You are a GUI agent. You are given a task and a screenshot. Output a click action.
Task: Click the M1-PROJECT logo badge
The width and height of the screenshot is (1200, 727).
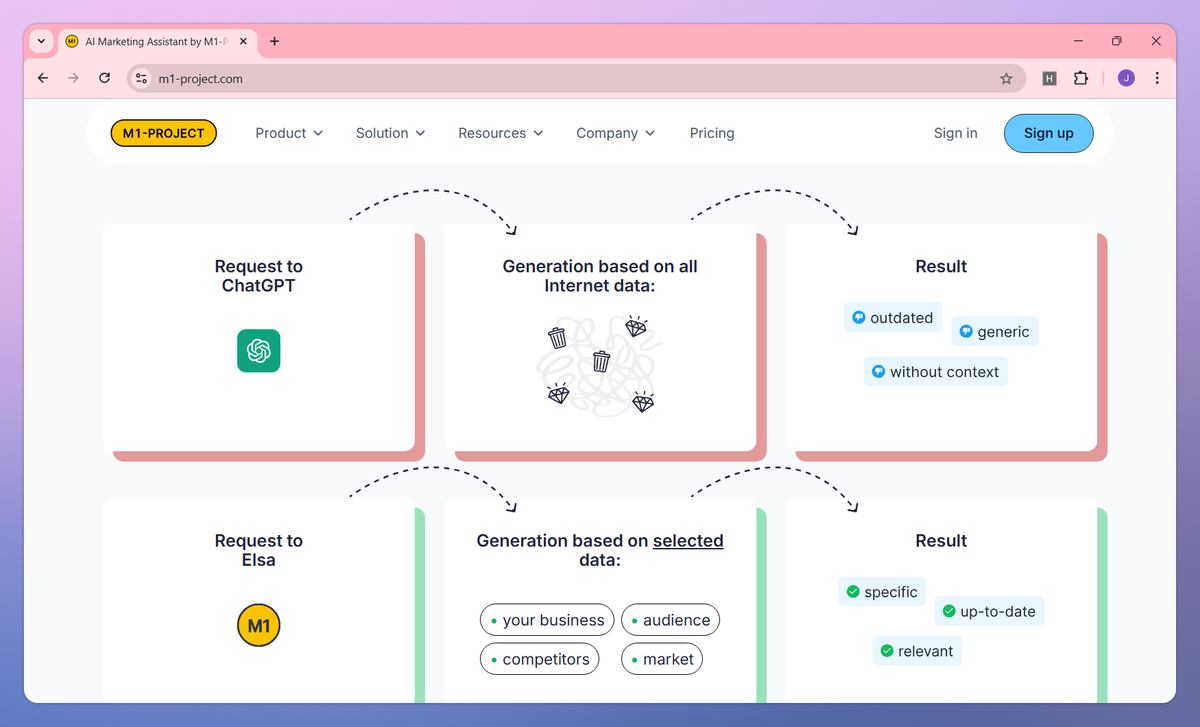[x=164, y=133]
